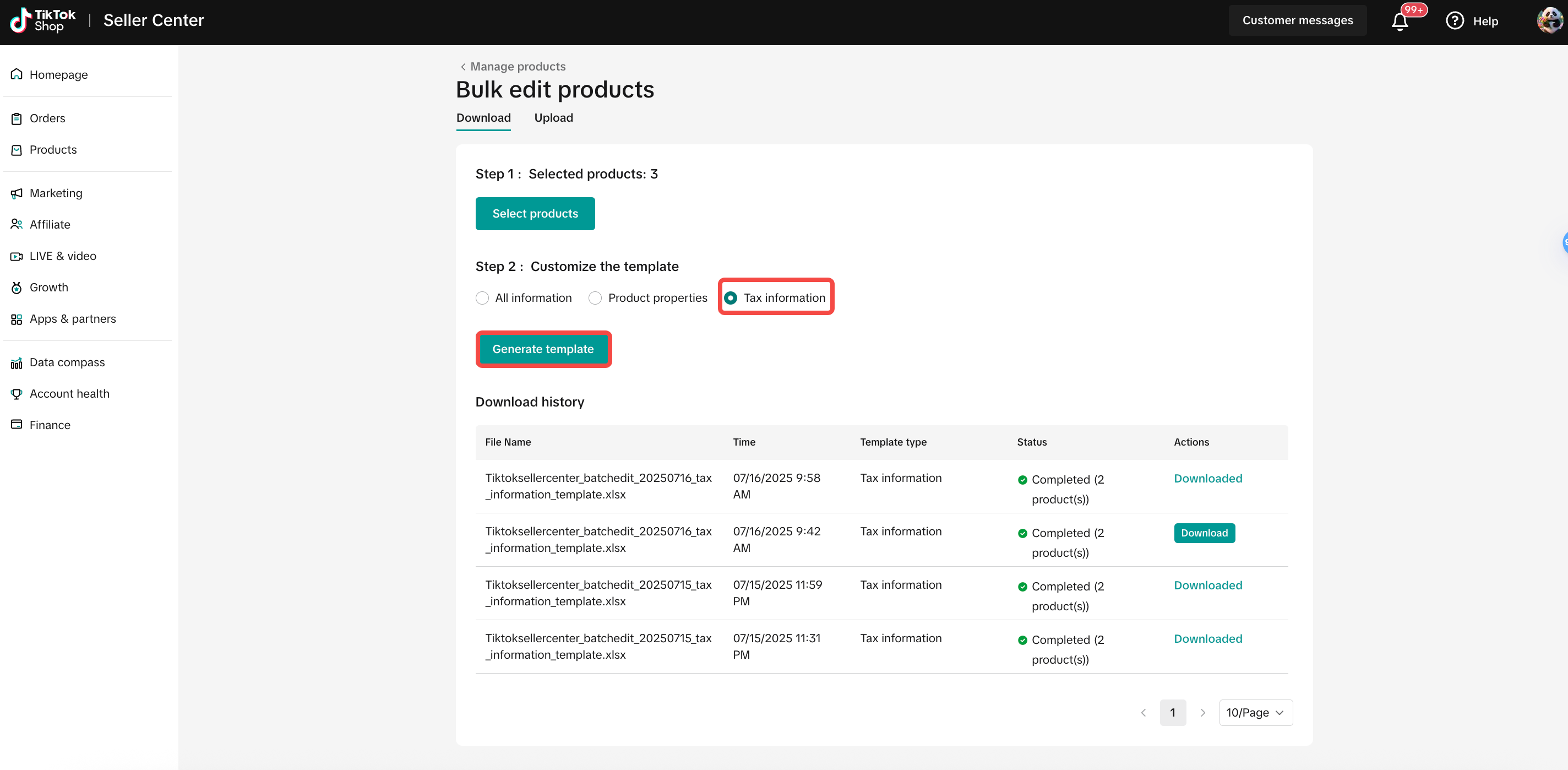Switch to the Upload tab
This screenshot has width=1568, height=770.
click(x=553, y=117)
